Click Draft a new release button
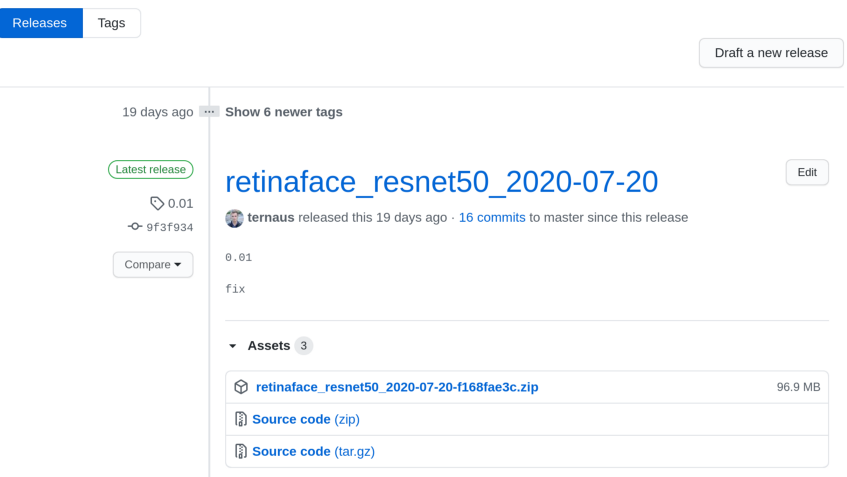 771,53
